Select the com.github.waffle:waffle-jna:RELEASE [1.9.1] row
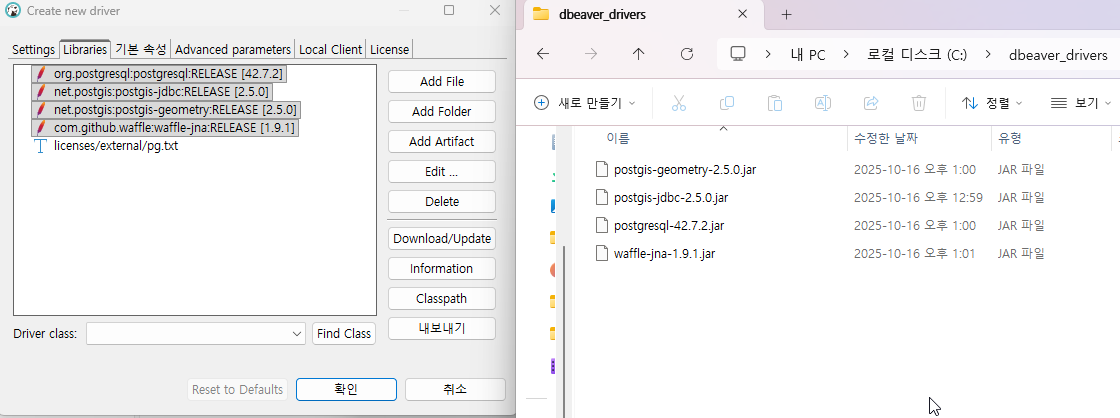Viewport: 1120px width, 418px height. click(x=165, y=128)
